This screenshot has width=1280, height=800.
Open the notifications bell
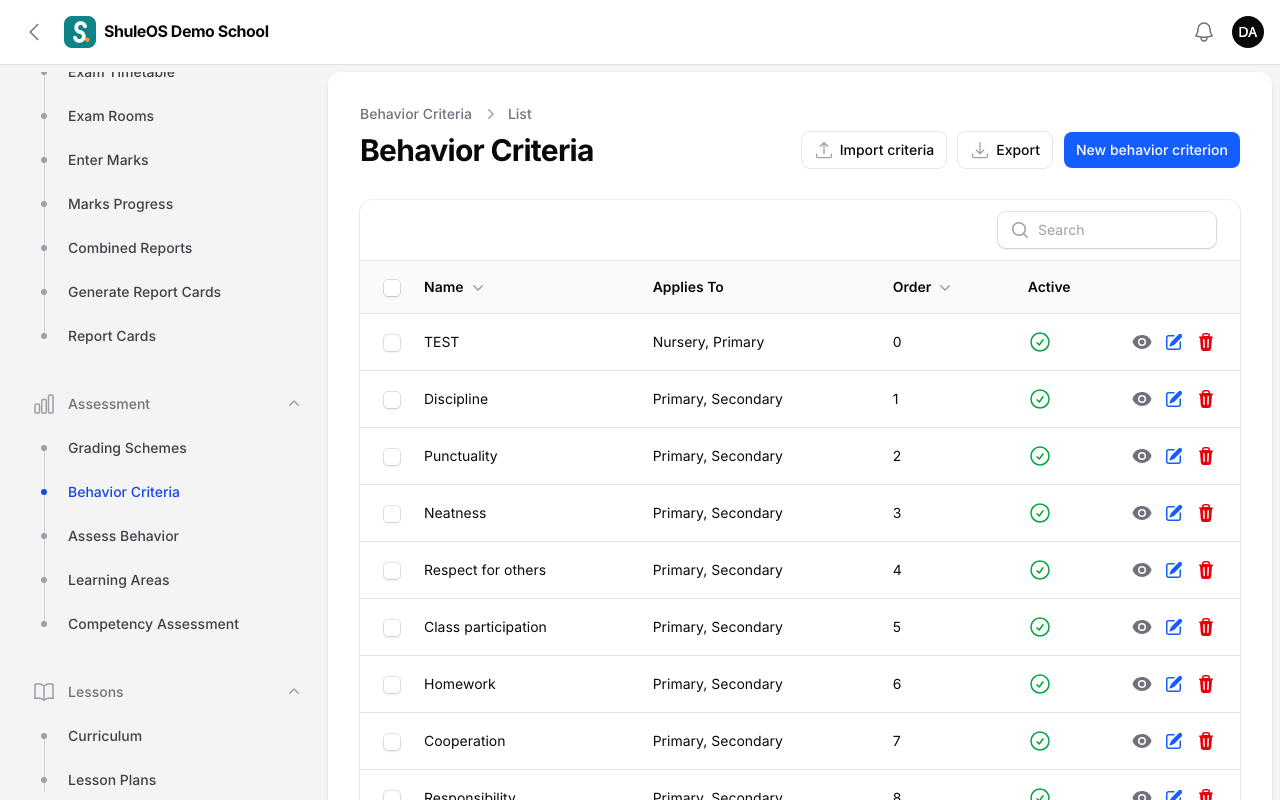[x=1204, y=32]
